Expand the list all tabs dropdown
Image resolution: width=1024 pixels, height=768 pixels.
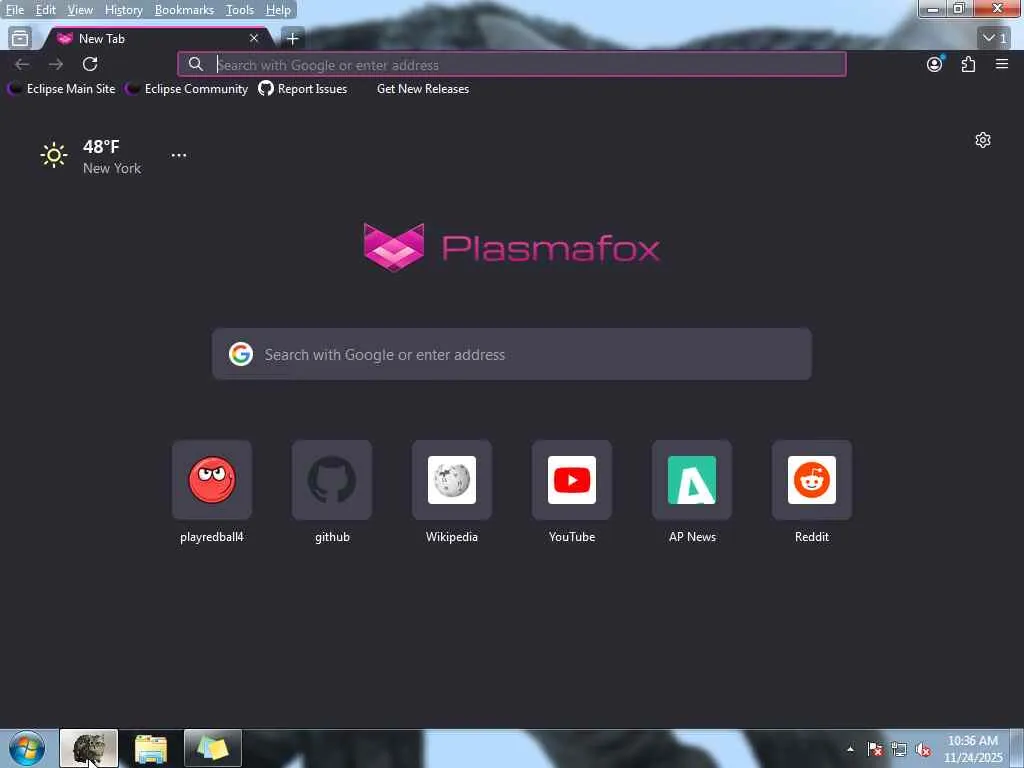(x=994, y=38)
